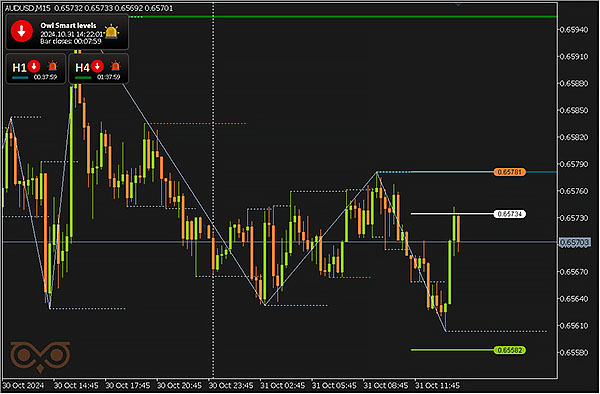Click the large red down-arrow signal icon
Screen dimensions: 600x394
(22, 31)
